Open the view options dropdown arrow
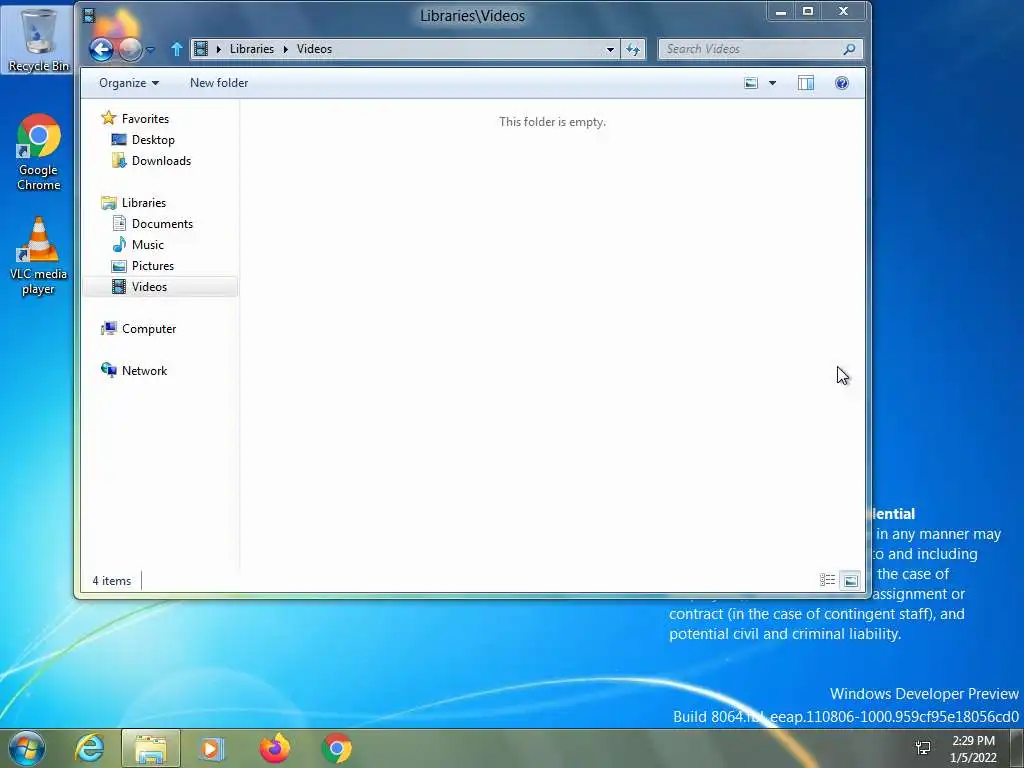The width and height of the screenshot is (1024, 768). (x=773, y=83)
